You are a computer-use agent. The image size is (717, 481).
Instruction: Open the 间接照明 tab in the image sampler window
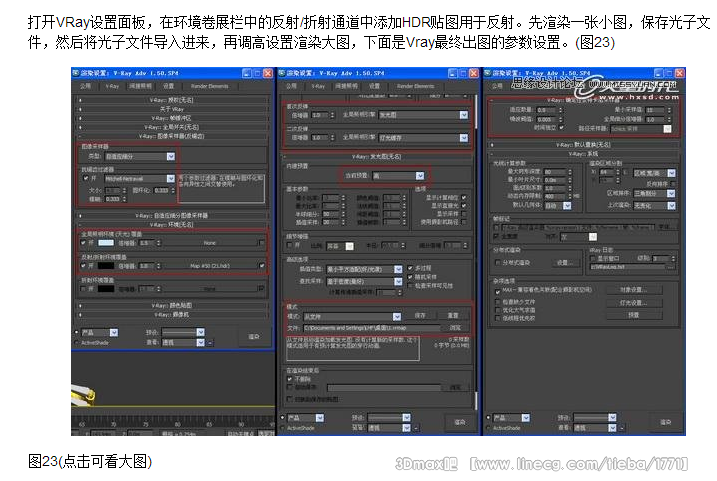(x=140, y=86)
